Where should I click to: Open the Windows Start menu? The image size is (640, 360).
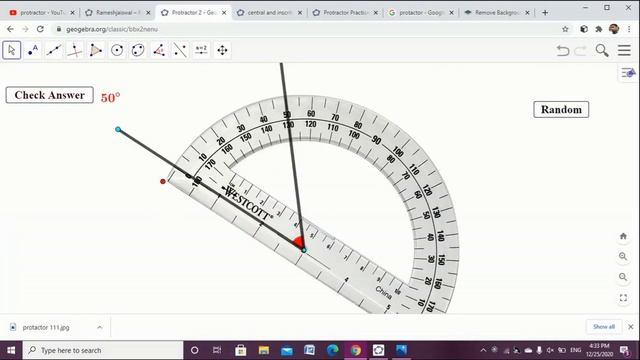point(11,350)
